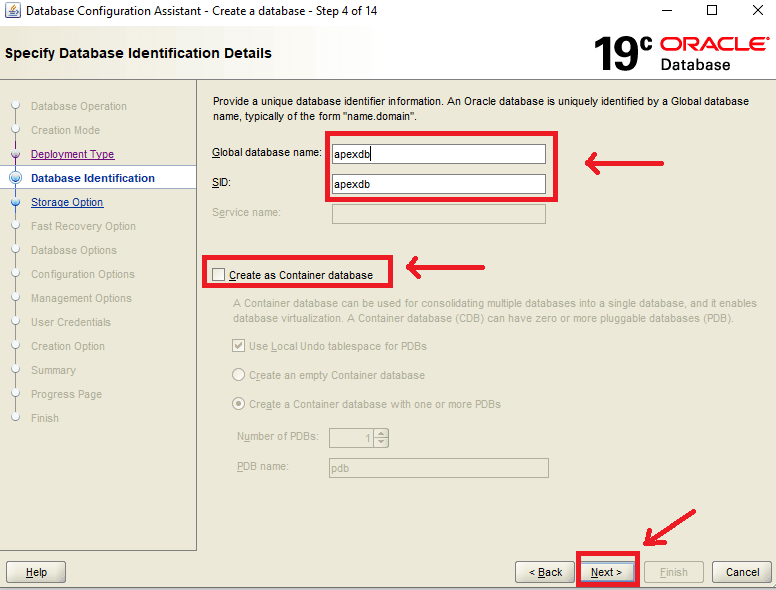Click the Java icon in title bar
Viewport: 776px width, 590px height.
click(x=12, y=11)
